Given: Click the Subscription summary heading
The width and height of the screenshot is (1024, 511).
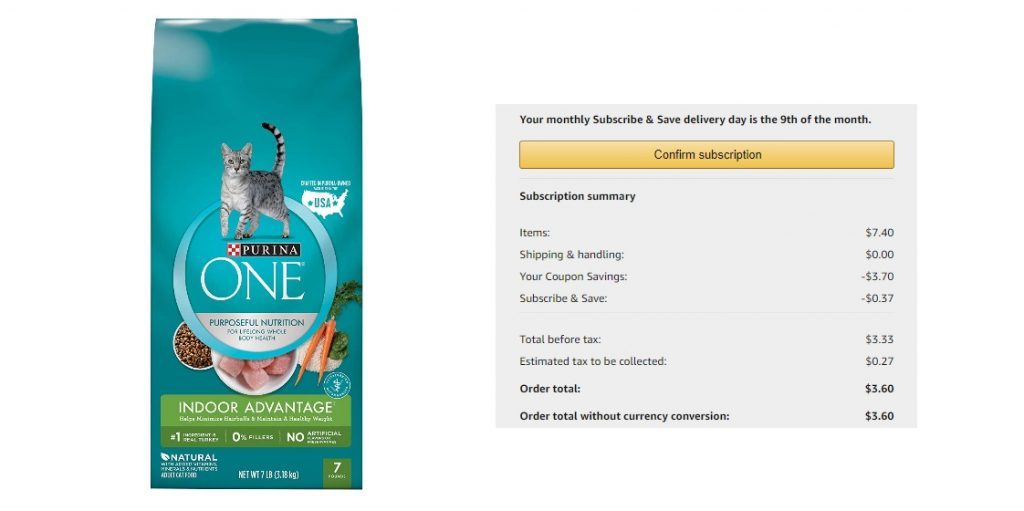Looking at the screenshot, I should pos(577,196).
